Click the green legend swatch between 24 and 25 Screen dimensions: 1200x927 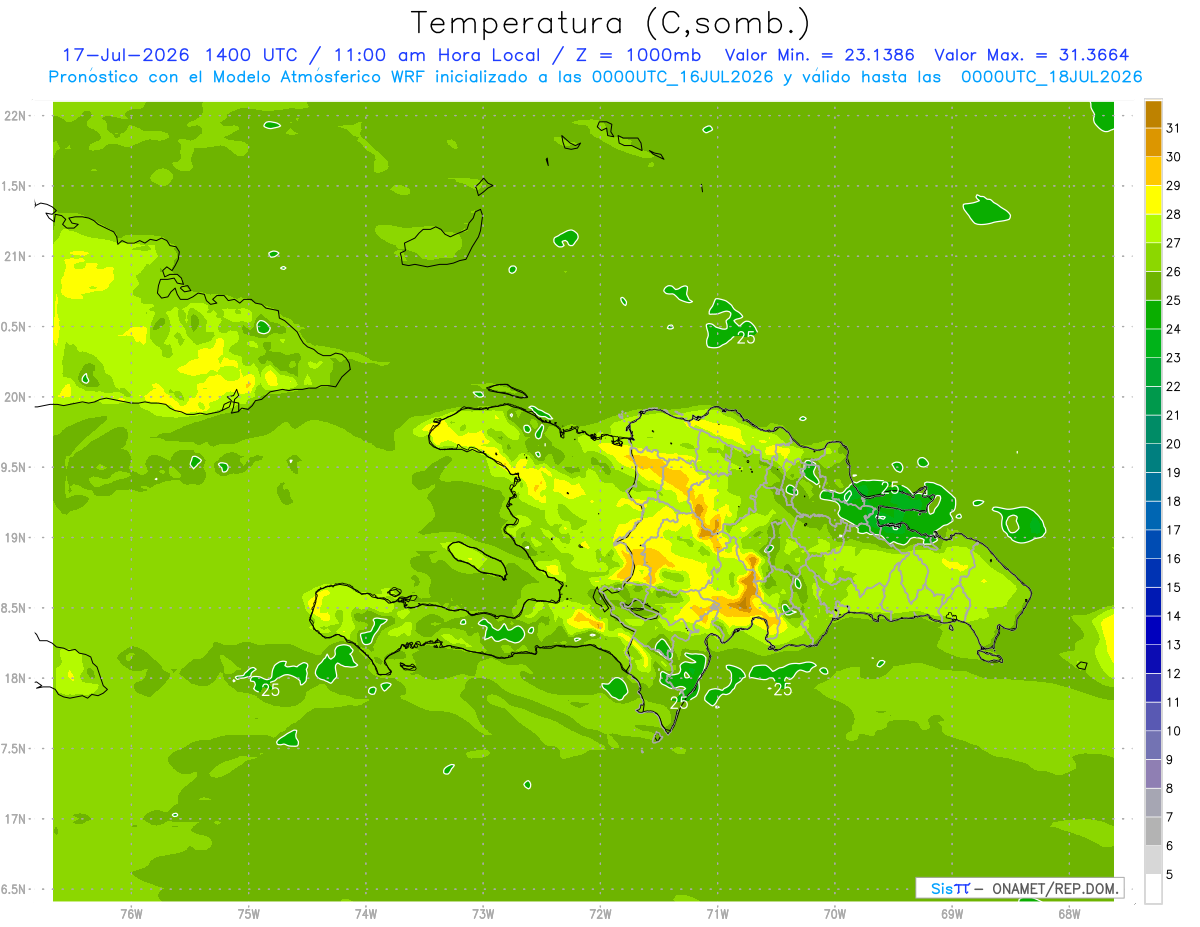coord(1153,314)
